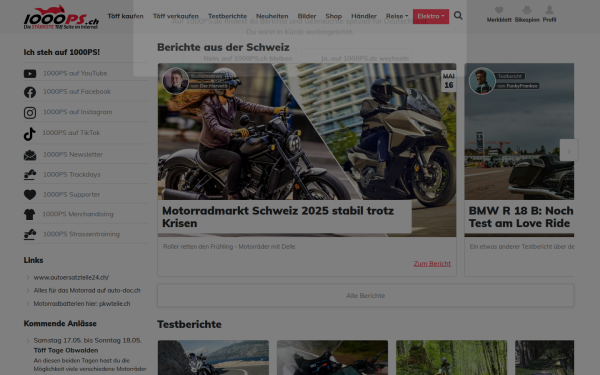Open '1000PS auf Instagram' link
Image resolution: width=600 pixels, height=375 pixels.
78,112
